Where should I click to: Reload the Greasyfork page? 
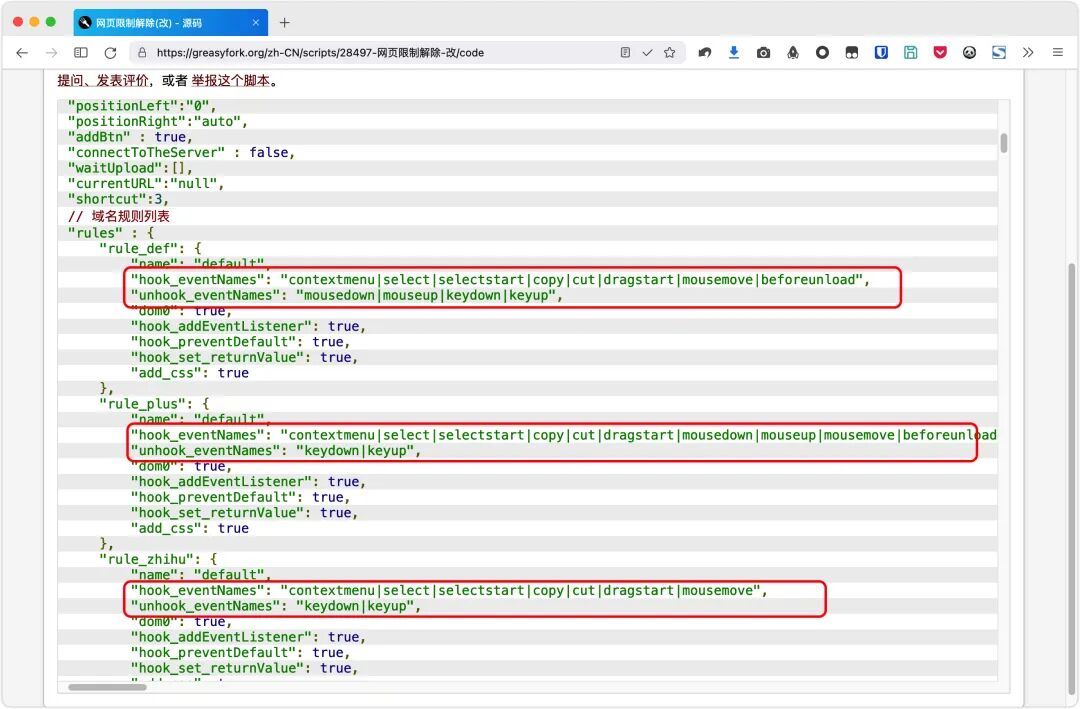pos(110,52)
